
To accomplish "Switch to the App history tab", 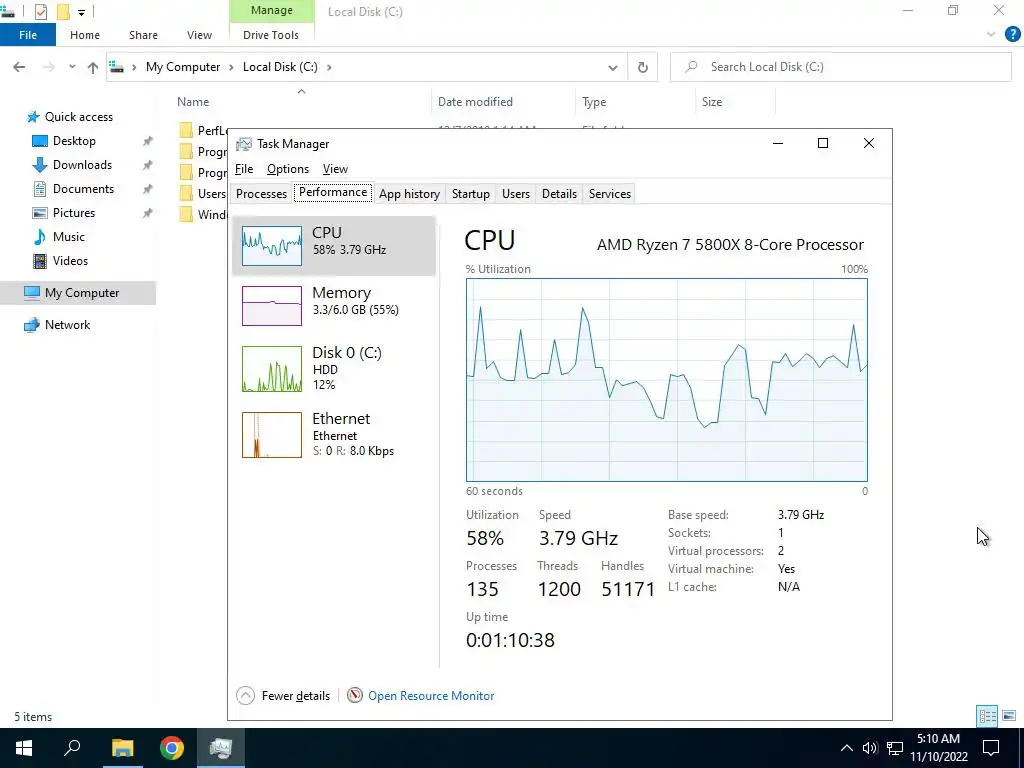I will tap(409, 194).
